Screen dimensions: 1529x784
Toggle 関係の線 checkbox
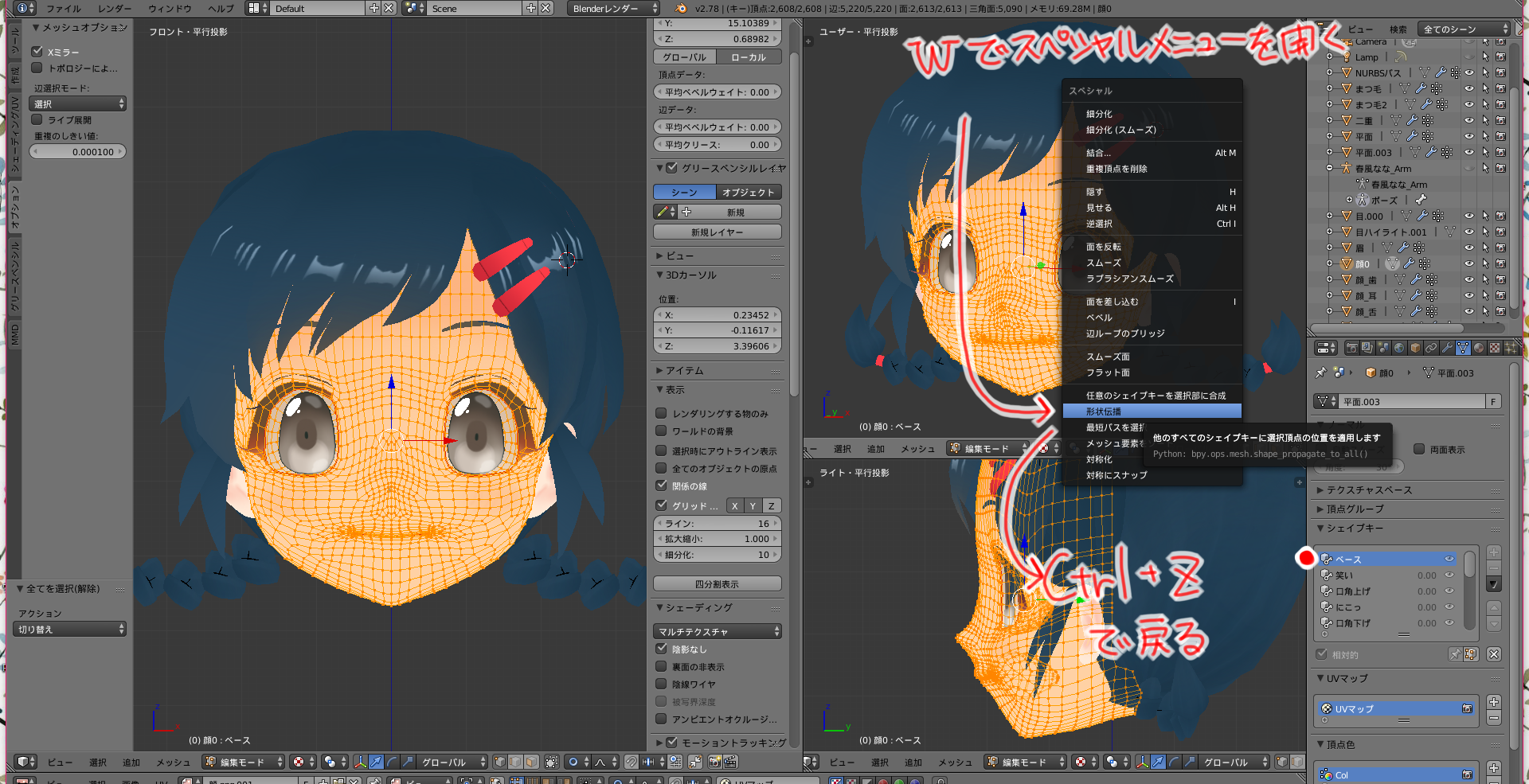point(661,486)
